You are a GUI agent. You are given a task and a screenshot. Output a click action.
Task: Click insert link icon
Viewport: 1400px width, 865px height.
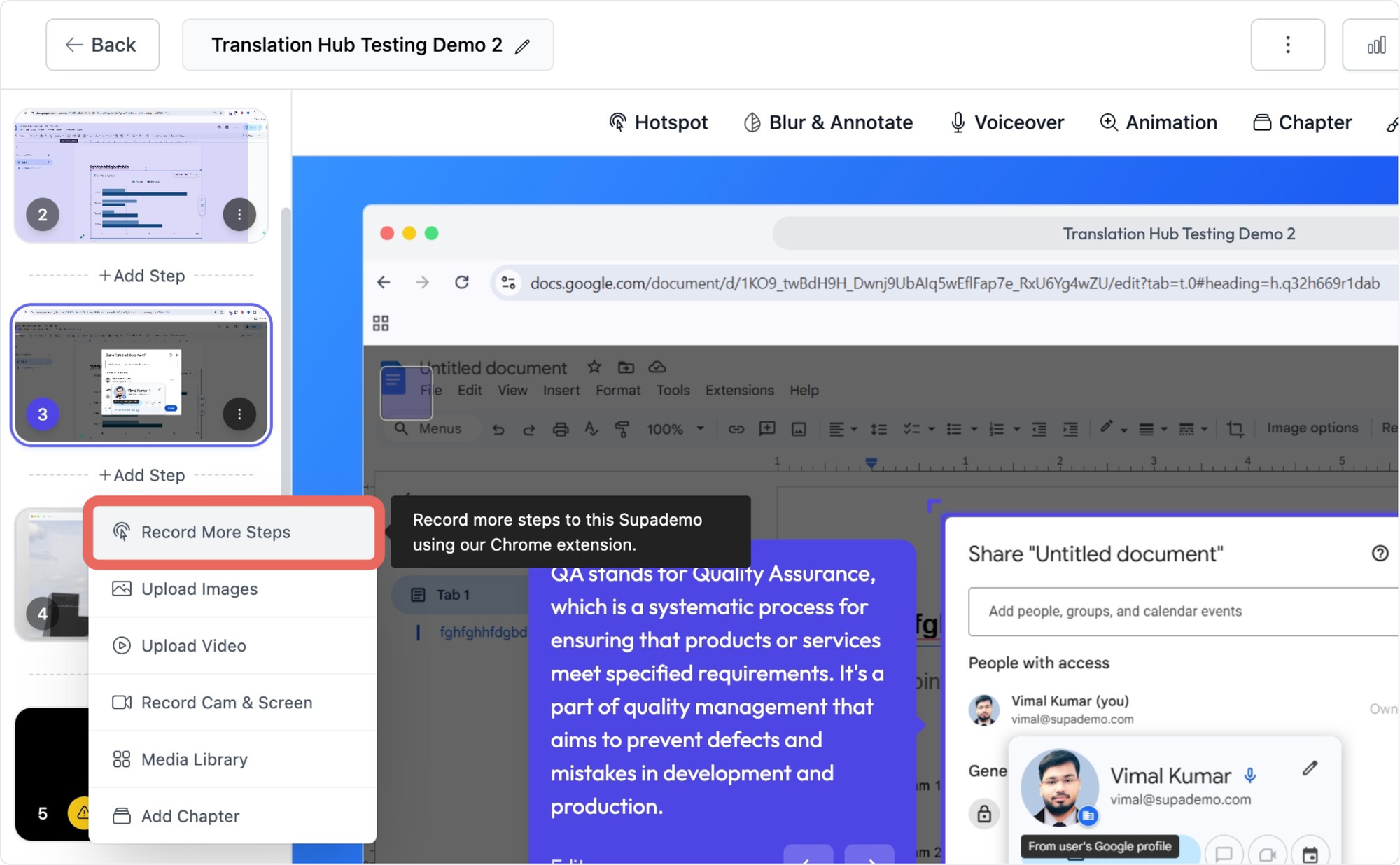pyautogui.click(x=736, y=429)
